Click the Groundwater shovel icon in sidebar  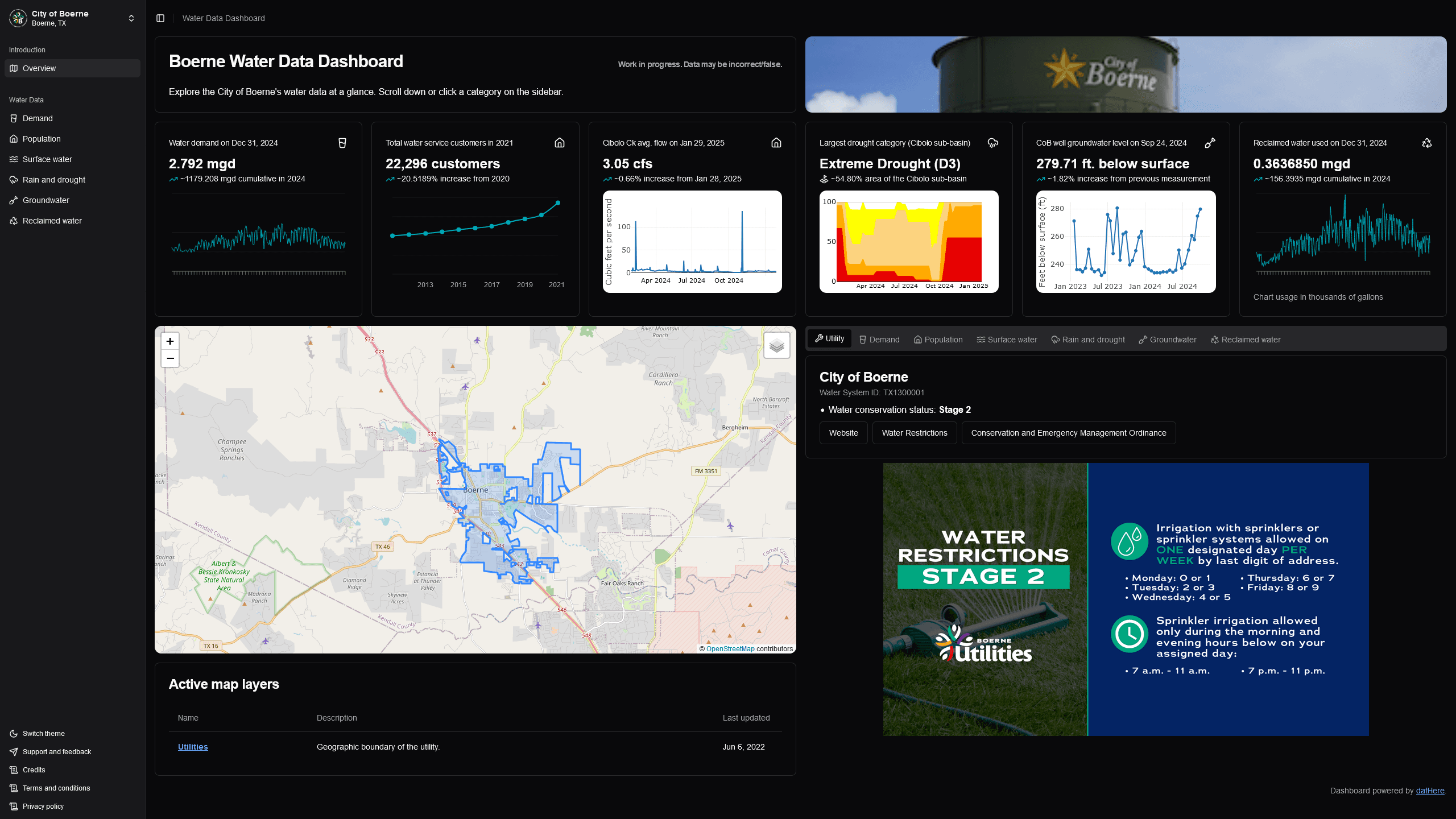click(14, 200)
